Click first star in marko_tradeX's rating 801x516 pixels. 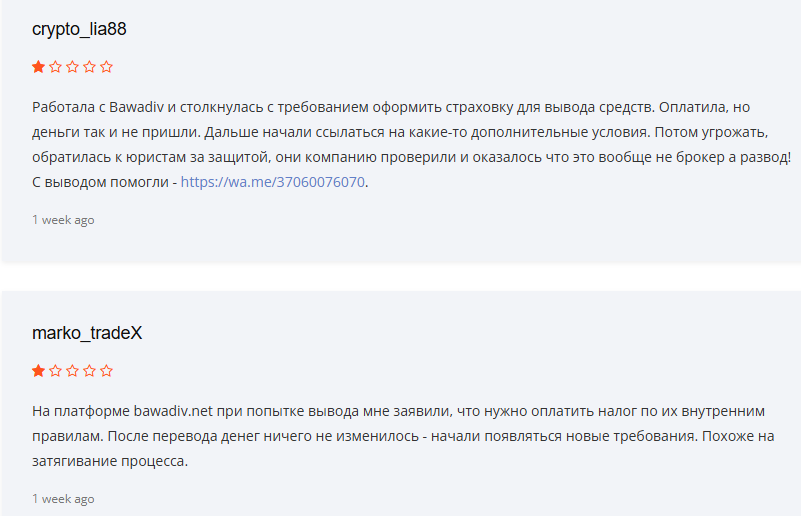pos(38,371)
